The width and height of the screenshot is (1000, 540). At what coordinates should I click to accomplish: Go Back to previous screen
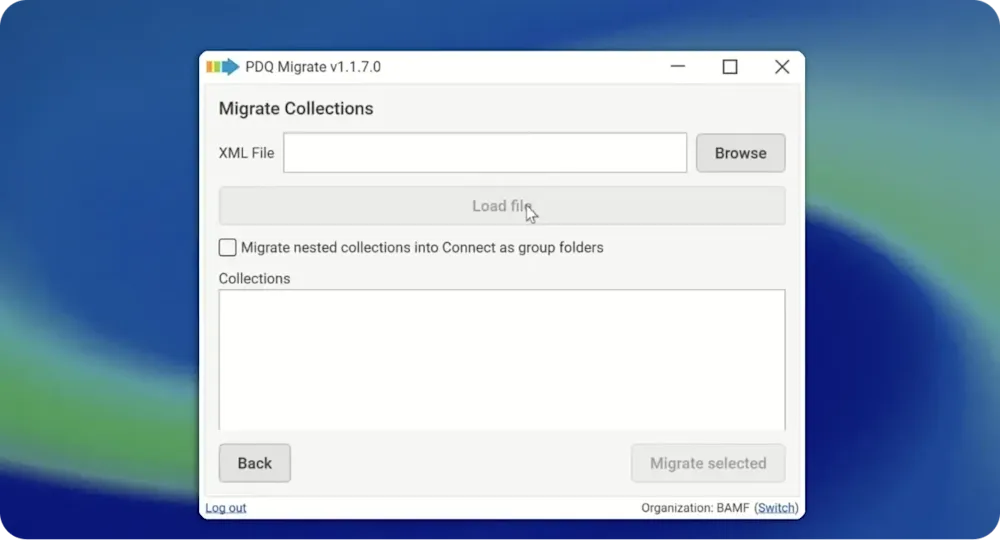tap(254, 463)
